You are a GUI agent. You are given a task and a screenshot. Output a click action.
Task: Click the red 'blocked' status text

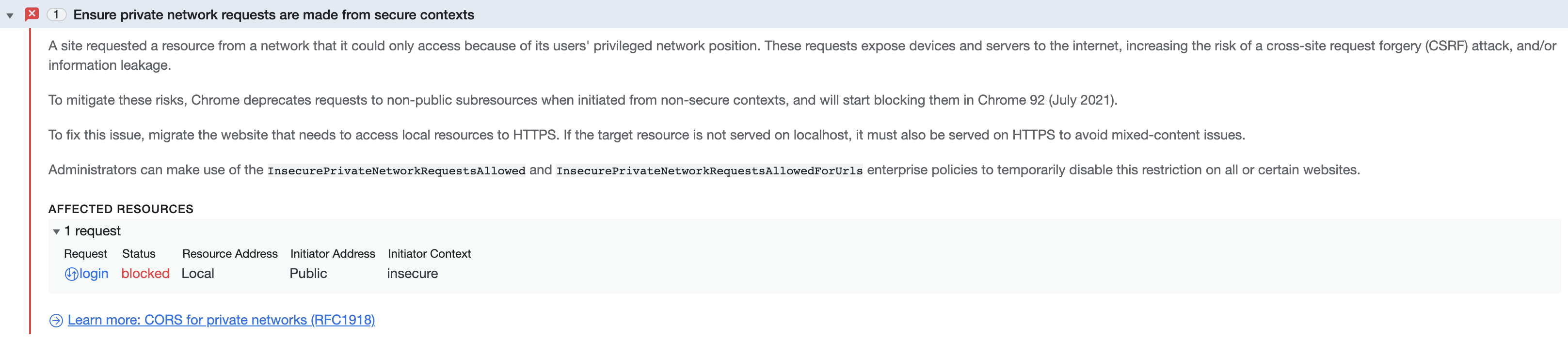point(145,274)
